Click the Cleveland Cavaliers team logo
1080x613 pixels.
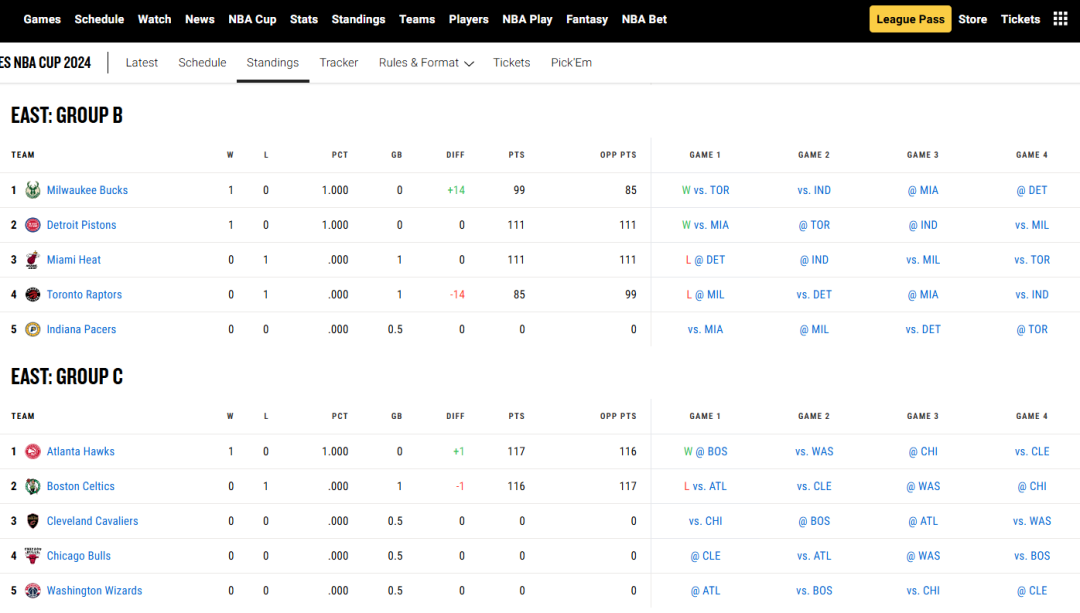pos(32,521)
